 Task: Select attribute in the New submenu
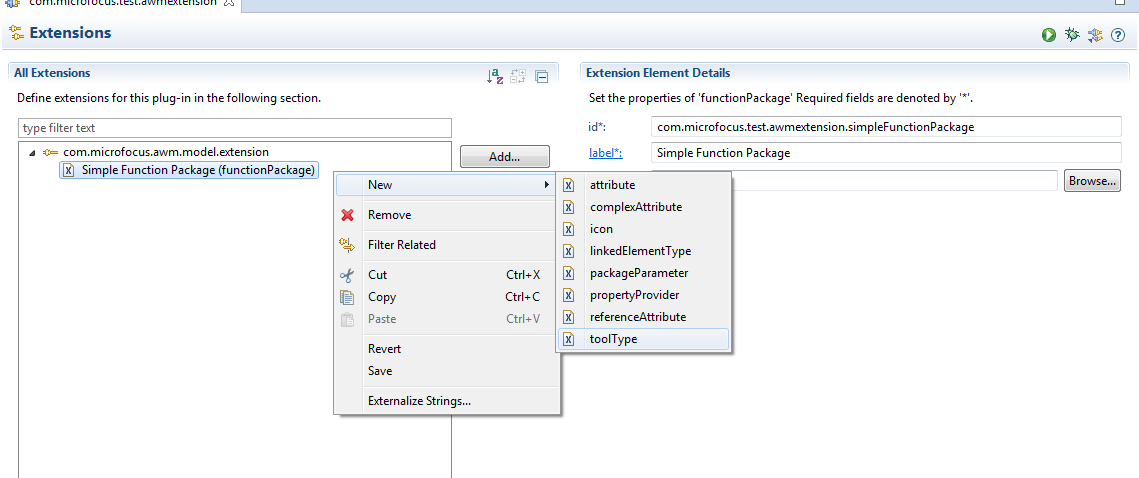[612, 185]
